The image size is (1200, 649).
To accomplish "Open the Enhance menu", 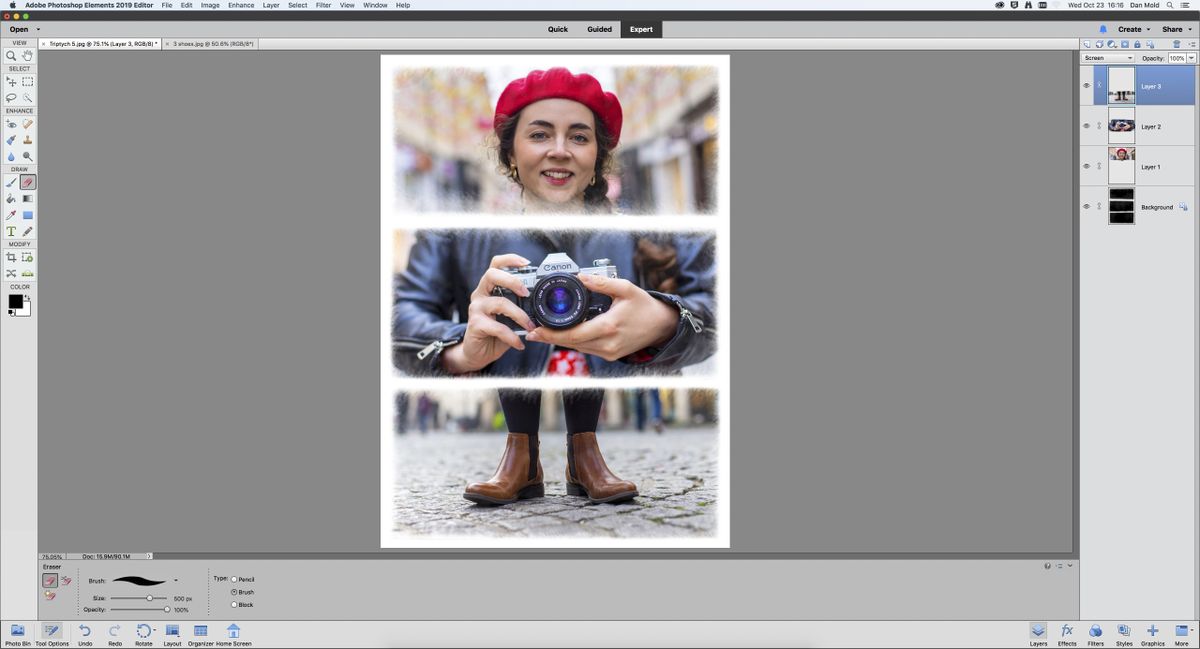I will pyautogui.click(x=240, y=5).
